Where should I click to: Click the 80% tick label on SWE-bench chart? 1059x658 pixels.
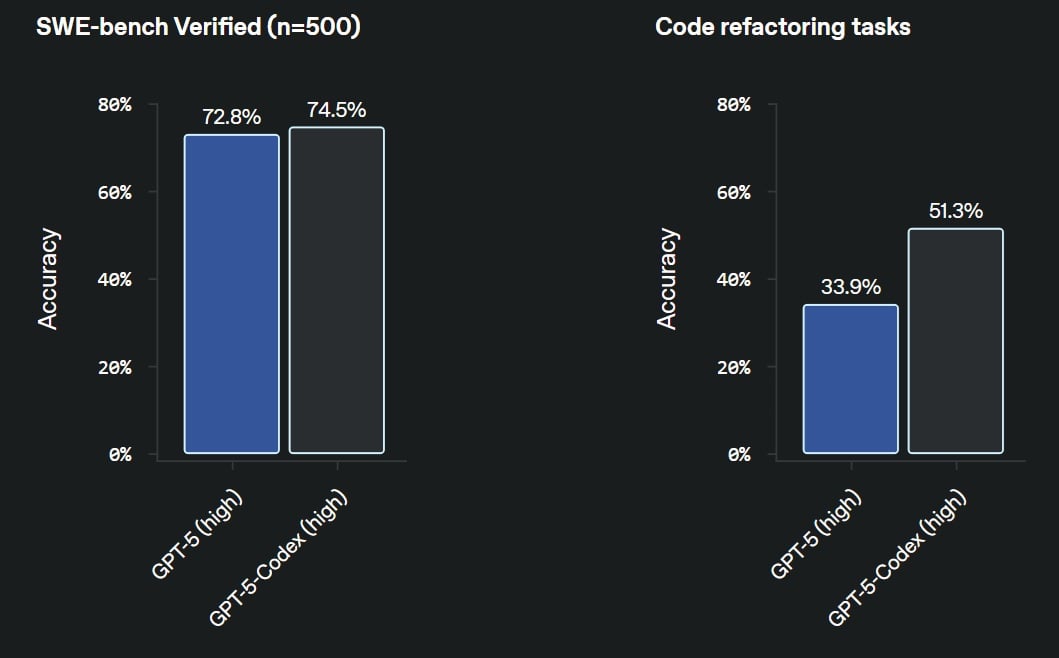tap(115, 104)
